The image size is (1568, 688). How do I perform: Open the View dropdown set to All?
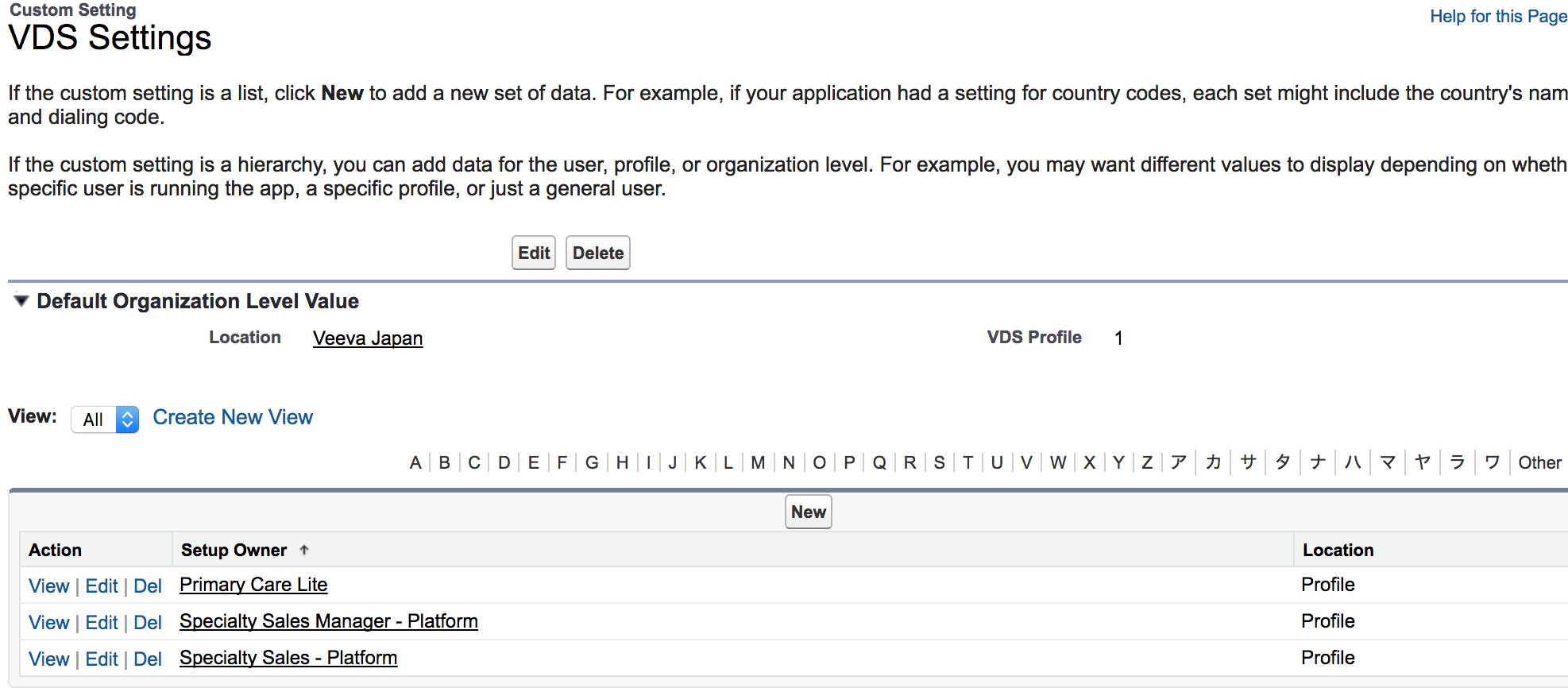105,419
